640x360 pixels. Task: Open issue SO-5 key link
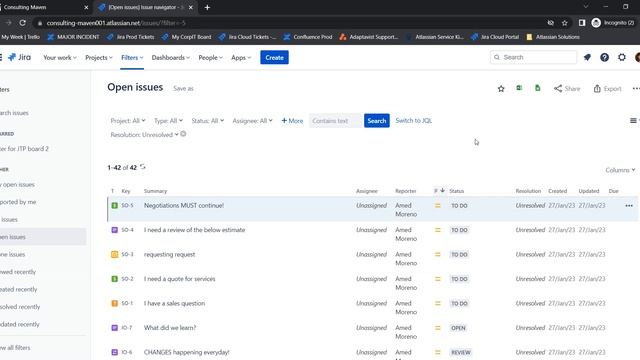[x=127, y=206]
